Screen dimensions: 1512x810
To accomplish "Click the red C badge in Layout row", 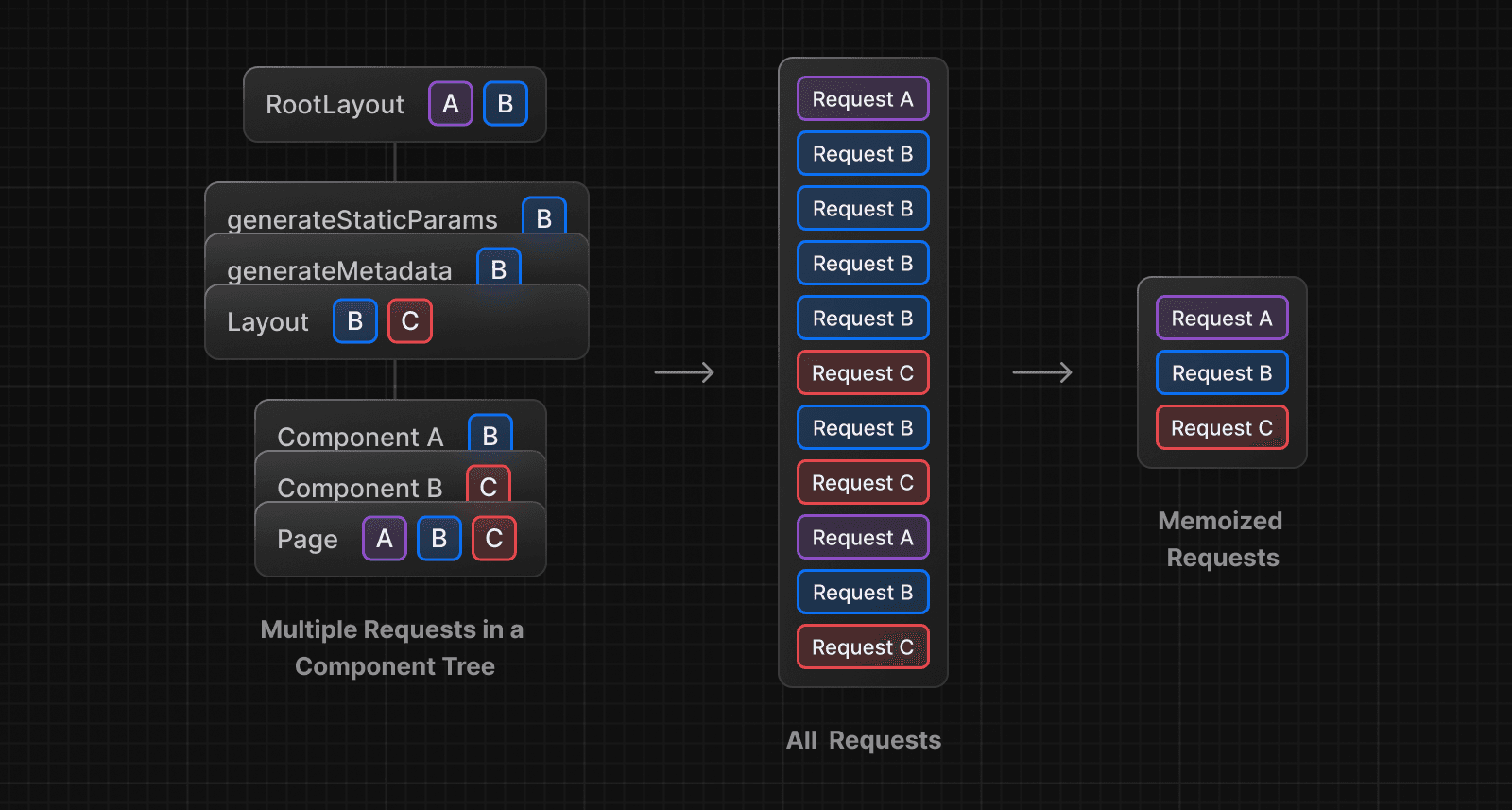I will point(409,321).
